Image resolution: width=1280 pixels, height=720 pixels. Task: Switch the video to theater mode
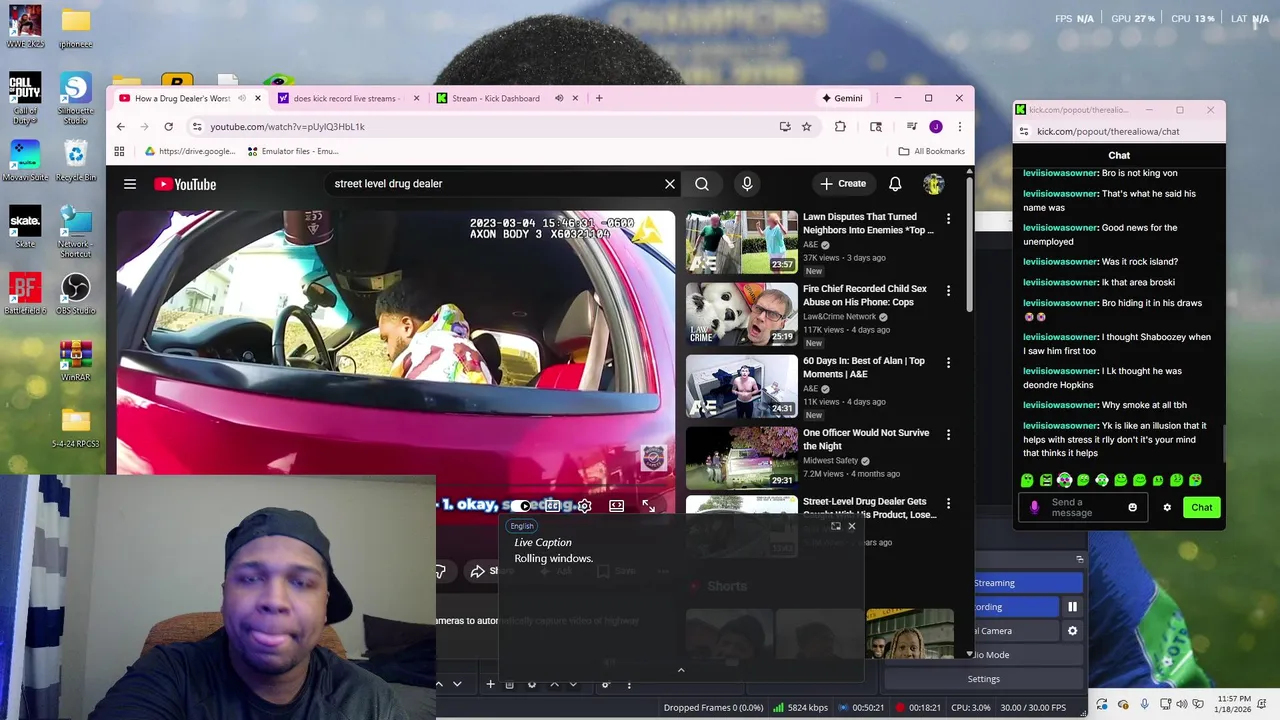[x=616, y=506]
